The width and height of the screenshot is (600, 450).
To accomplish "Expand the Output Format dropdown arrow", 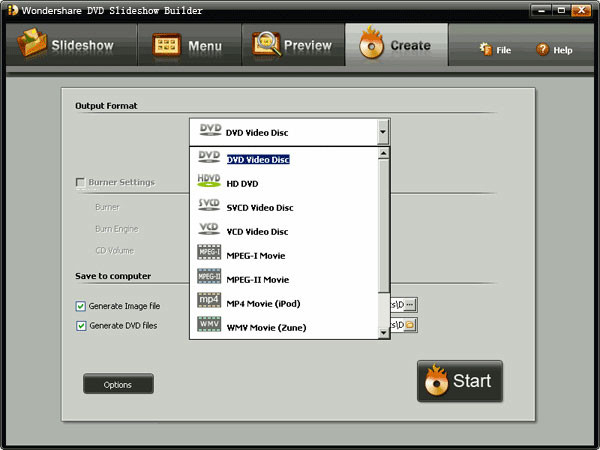I will pos(383,132).
